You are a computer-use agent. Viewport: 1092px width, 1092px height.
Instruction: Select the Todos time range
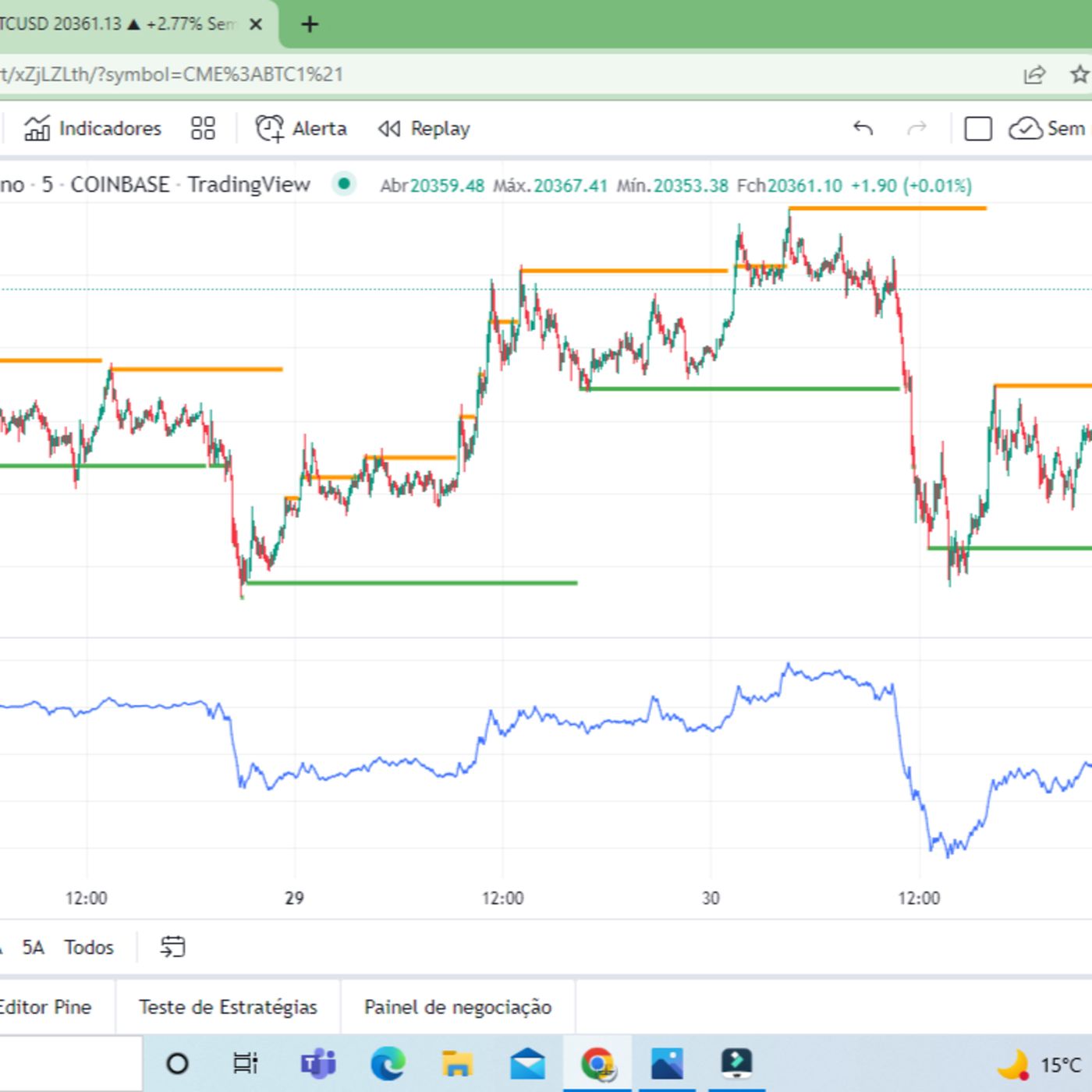(89, 947)
